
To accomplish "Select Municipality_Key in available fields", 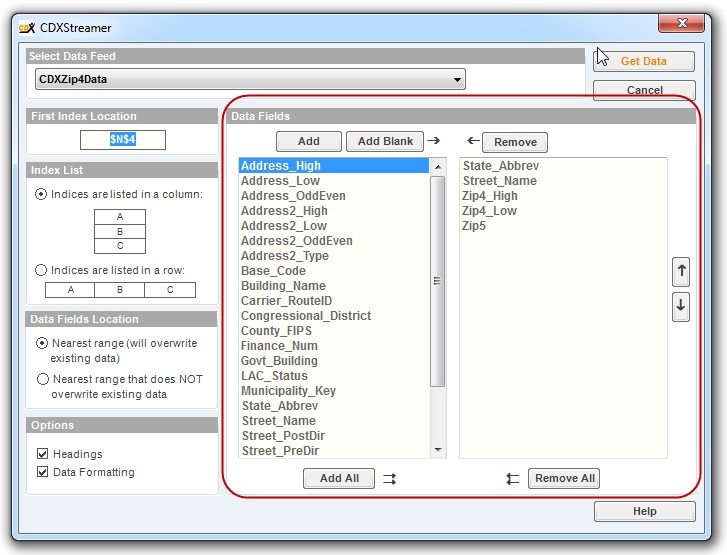I will click(334, 391).
